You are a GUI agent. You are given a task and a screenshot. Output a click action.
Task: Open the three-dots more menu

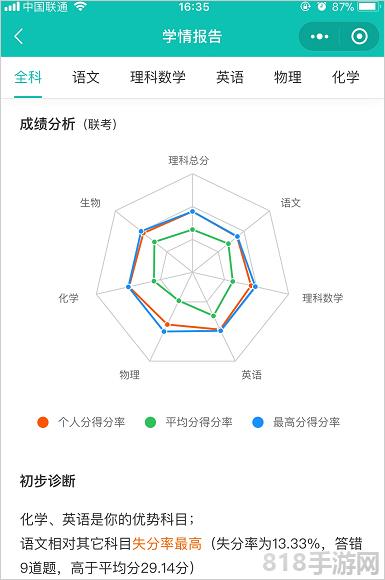pos(320,37)
